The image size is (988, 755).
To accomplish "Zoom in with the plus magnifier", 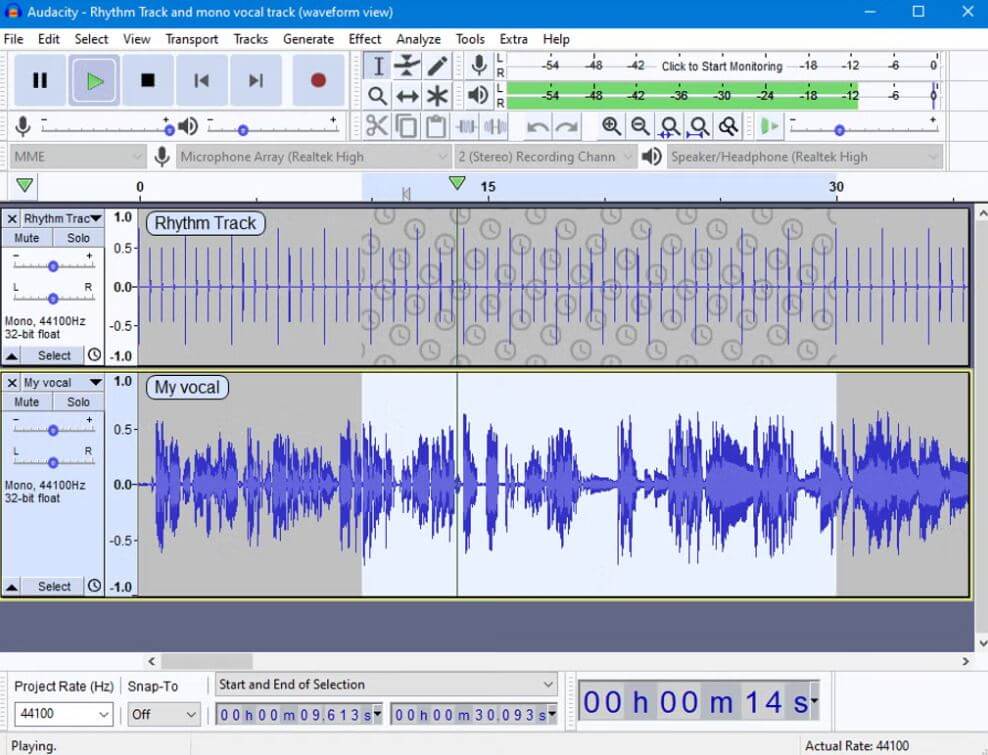I will [611, 126].
